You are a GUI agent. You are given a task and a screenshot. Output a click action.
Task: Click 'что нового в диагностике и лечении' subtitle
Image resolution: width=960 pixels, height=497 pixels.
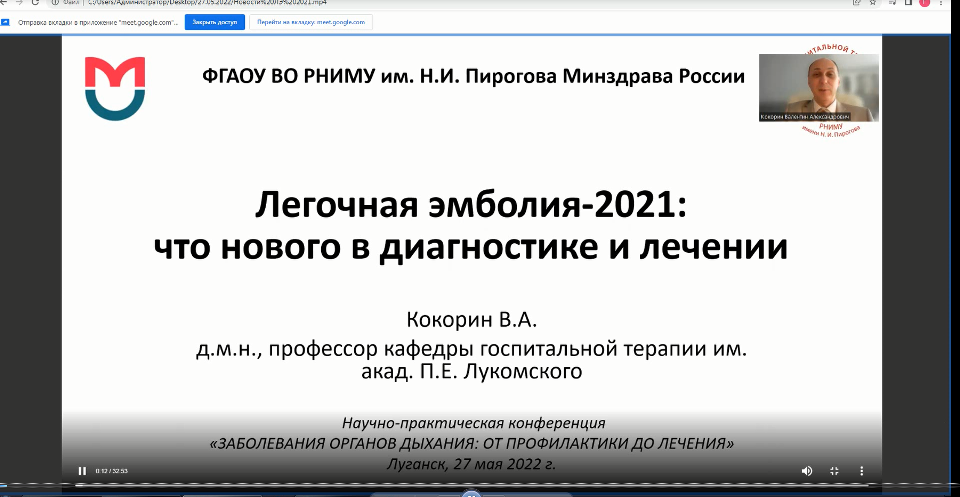point(470,248)
